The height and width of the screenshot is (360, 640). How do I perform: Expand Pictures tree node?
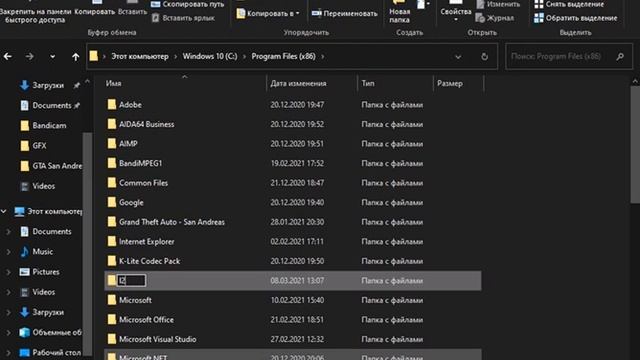pos(8,272)
